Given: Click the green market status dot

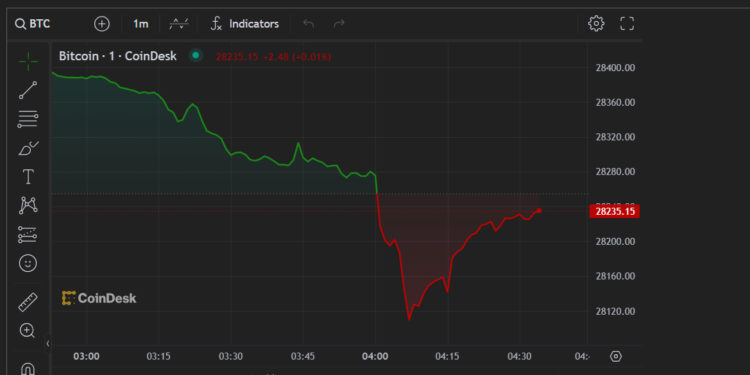Looking at the screenshot, I should click(x=195, y=55).
